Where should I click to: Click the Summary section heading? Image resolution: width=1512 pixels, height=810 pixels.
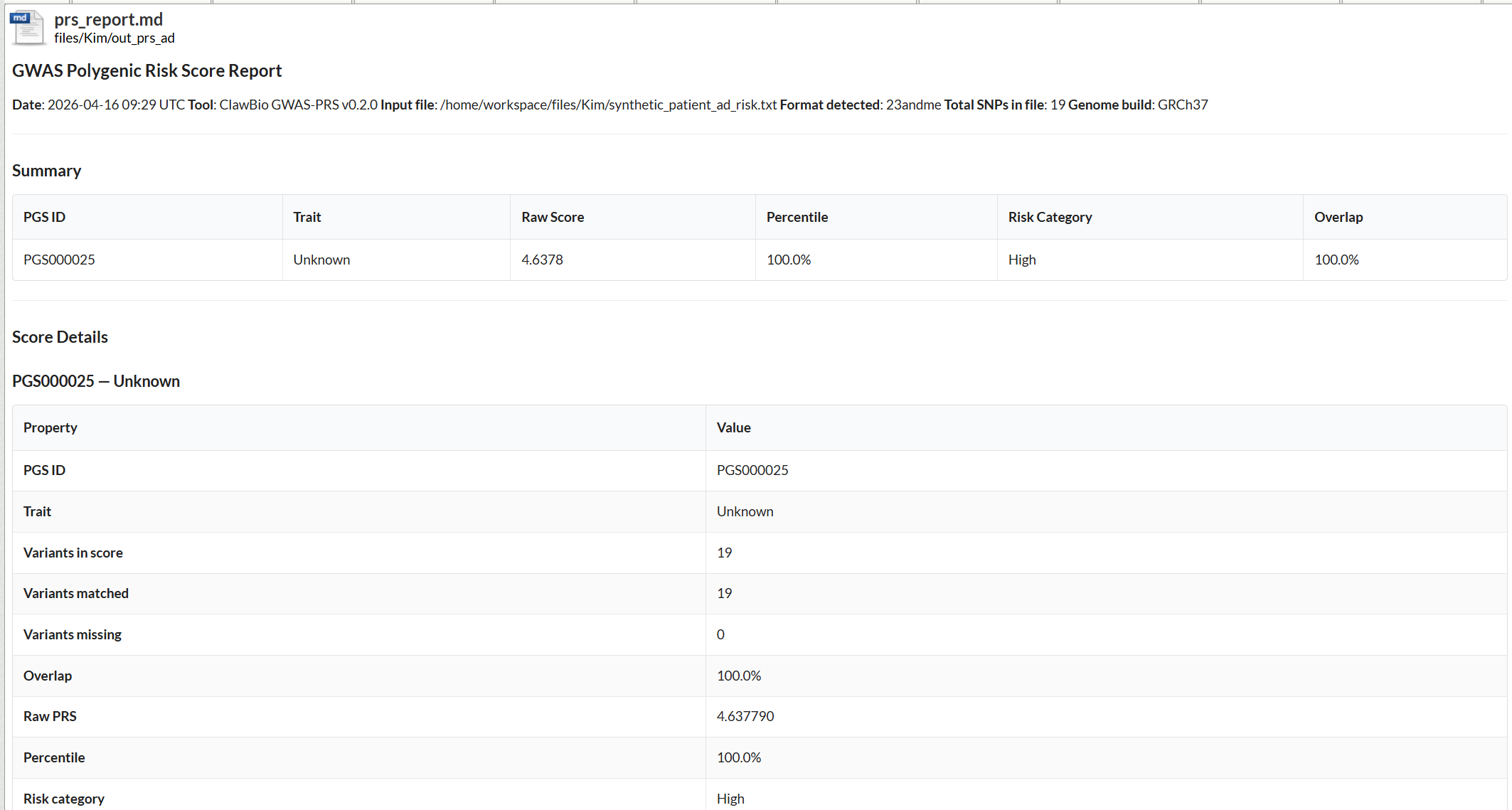(x=46, y=171)
